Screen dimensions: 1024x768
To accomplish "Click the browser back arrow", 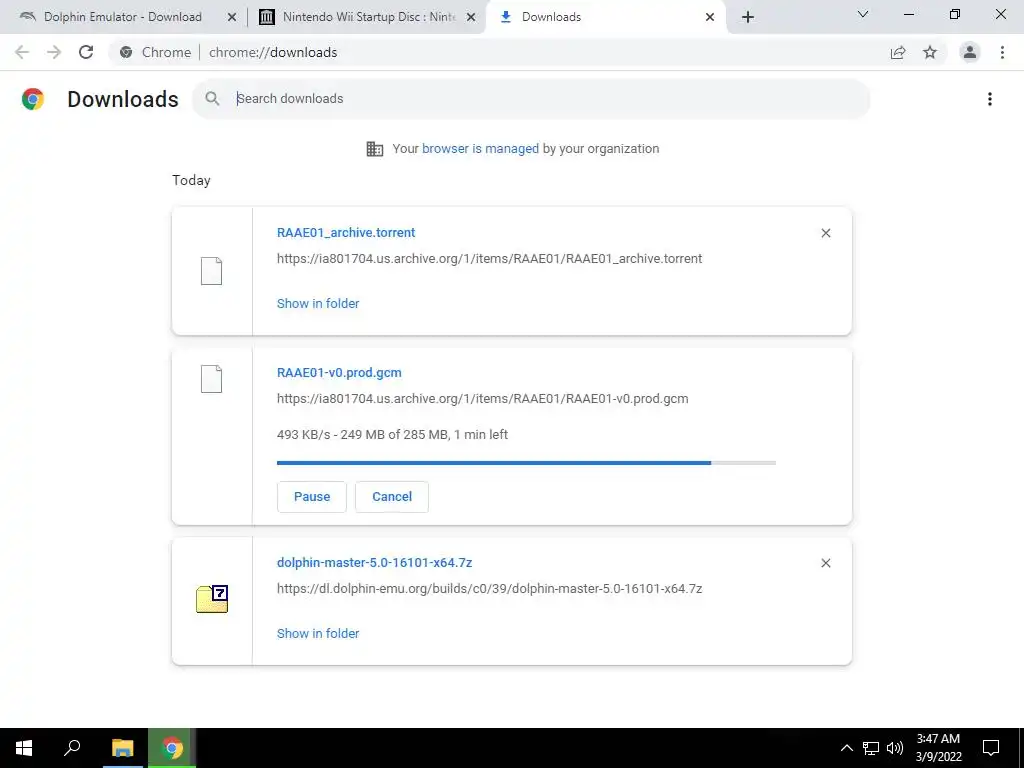I will click(x=22, y=52).
